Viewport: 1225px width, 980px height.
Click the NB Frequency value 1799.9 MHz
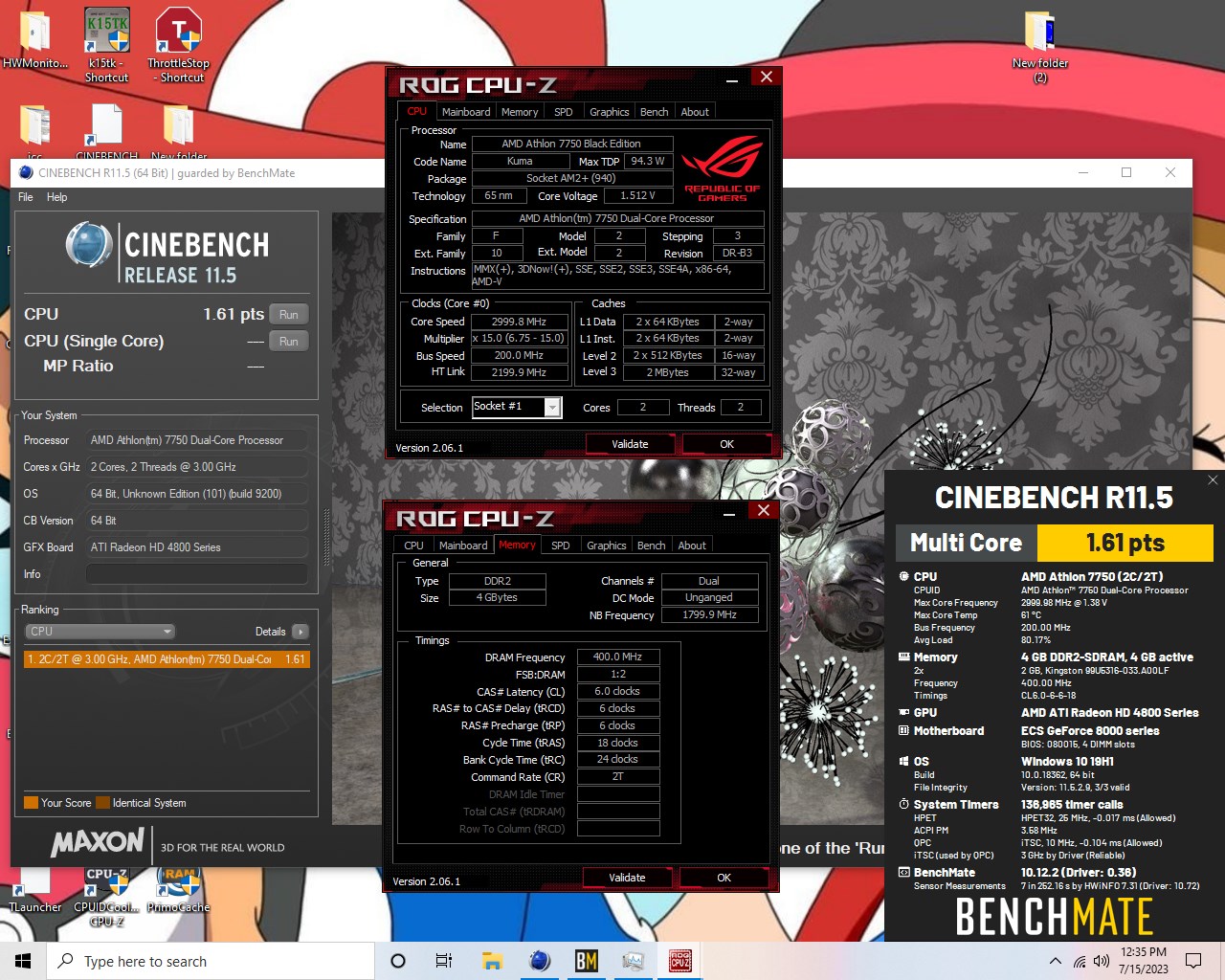(709, 614)
